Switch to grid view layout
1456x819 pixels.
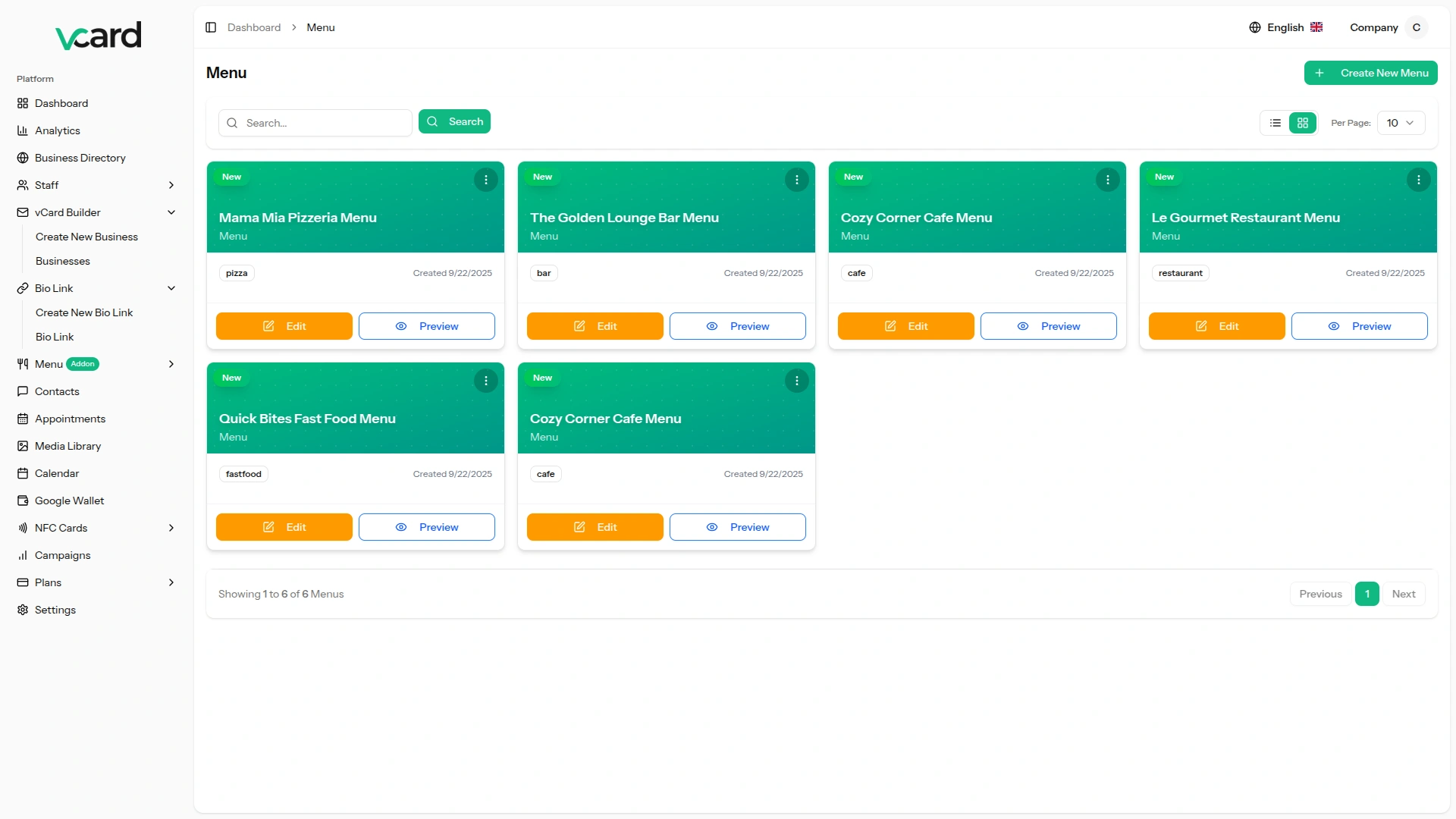(1303, 123)
